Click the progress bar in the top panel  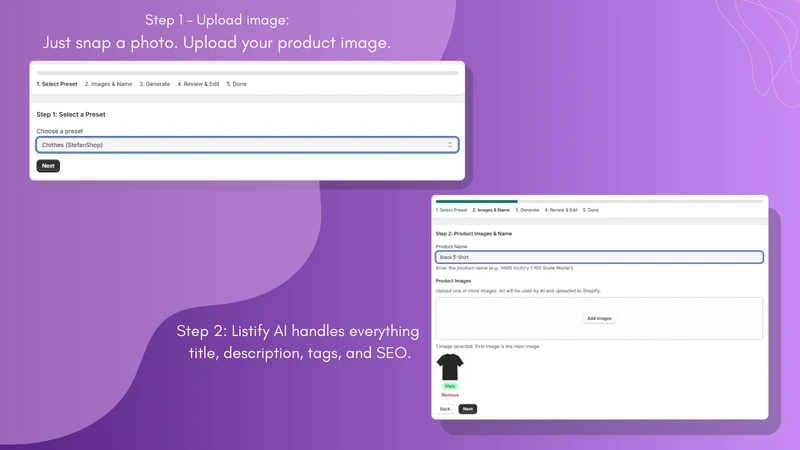tap(247, 73)
